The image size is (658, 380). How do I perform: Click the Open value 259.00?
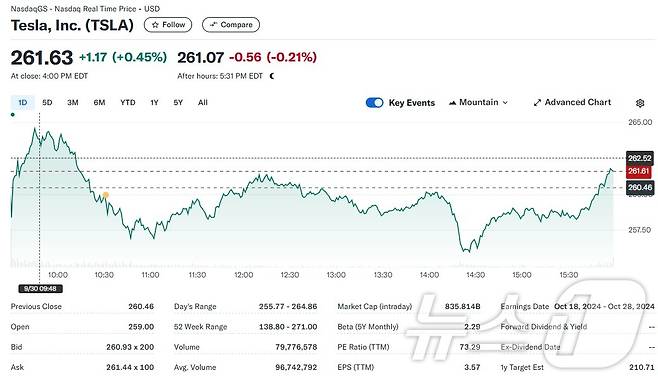[x=141, y=326]
